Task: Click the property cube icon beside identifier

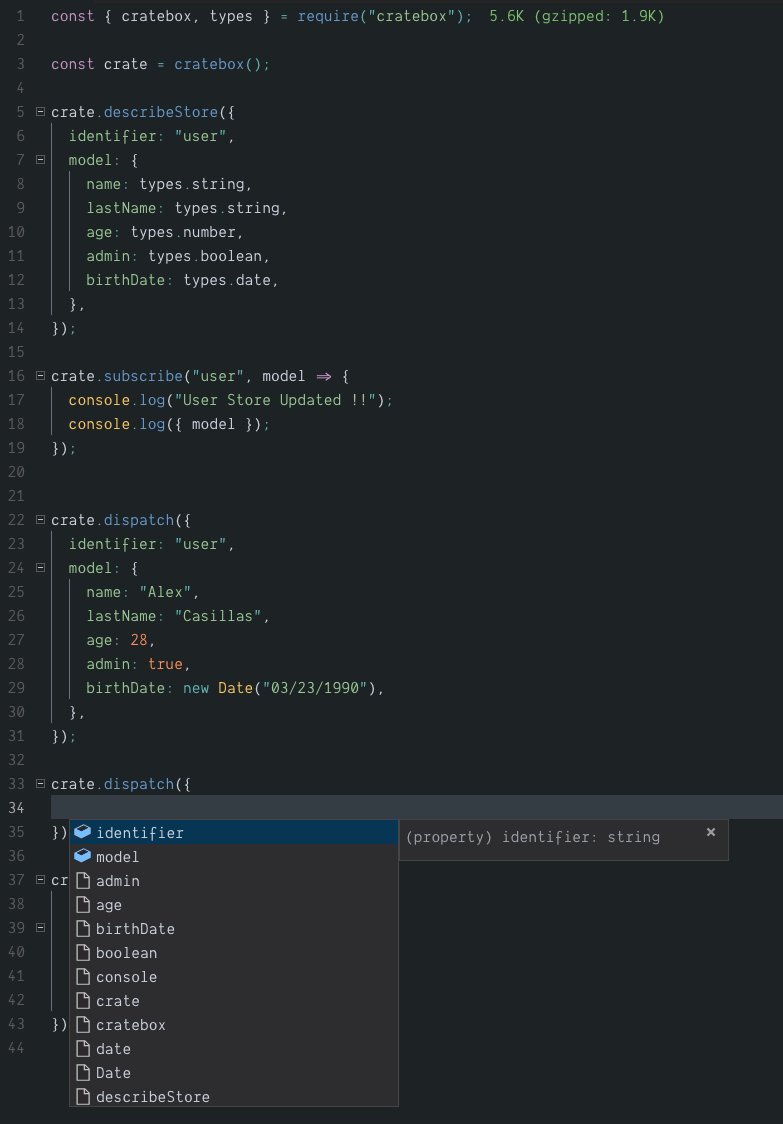Action: click(83, 832)
